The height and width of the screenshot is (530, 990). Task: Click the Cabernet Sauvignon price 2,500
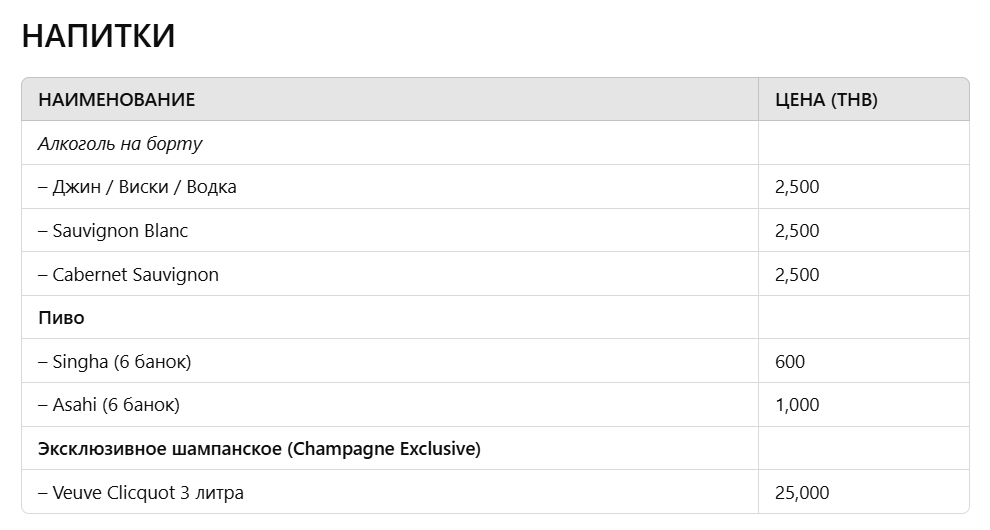797,275
